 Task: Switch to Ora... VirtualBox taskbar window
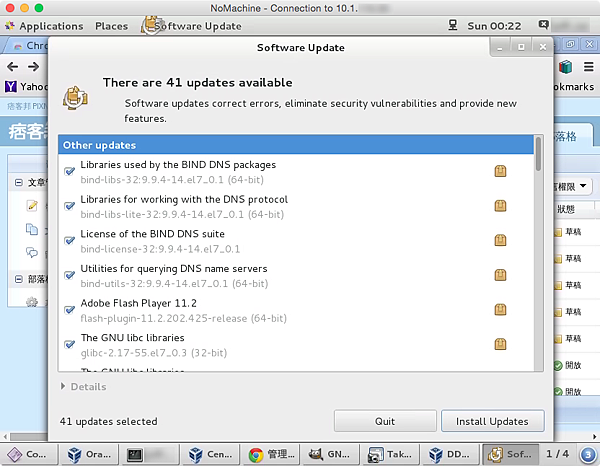(x=90, y=455)
